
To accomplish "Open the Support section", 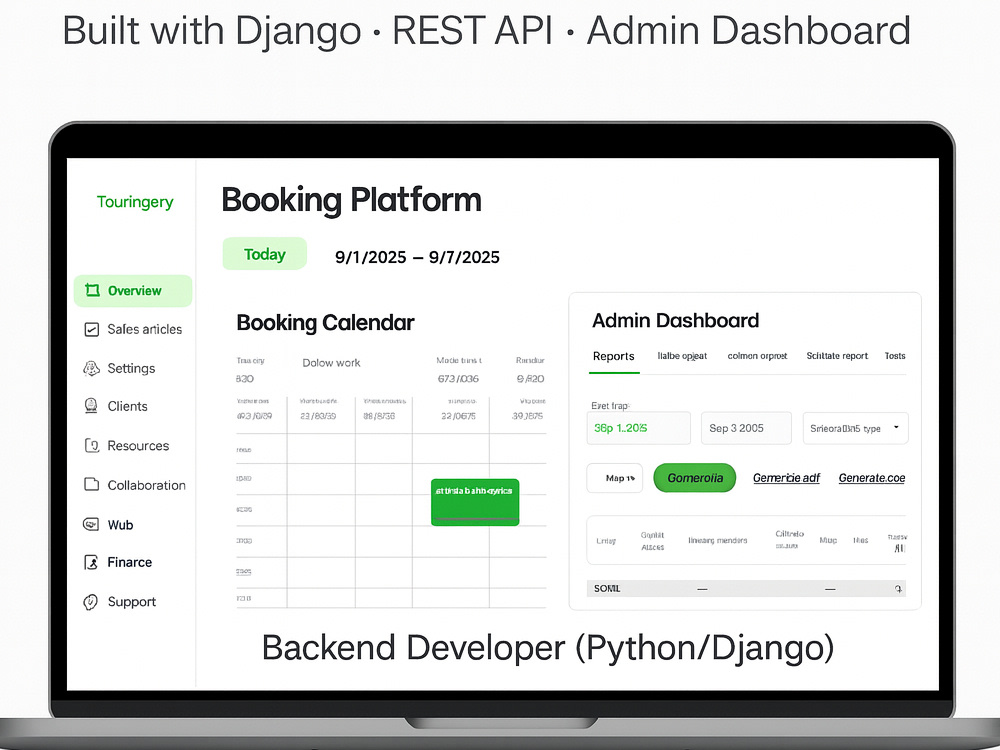I will 133,602.
